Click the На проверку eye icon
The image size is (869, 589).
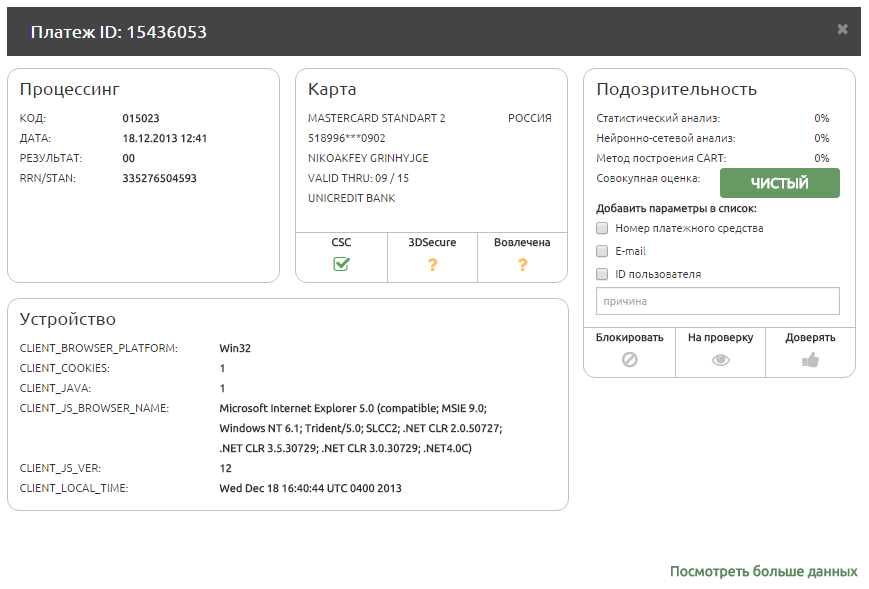tap(720, 360)
